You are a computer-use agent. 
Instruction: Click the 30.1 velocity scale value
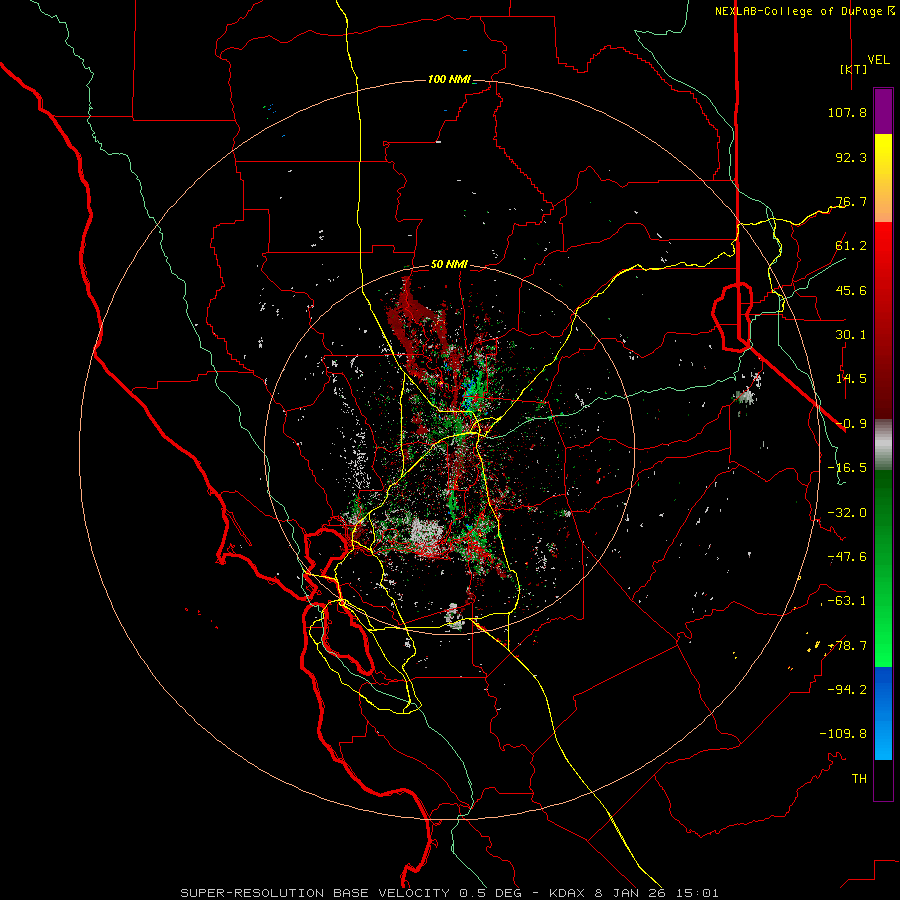click(851, 335)
